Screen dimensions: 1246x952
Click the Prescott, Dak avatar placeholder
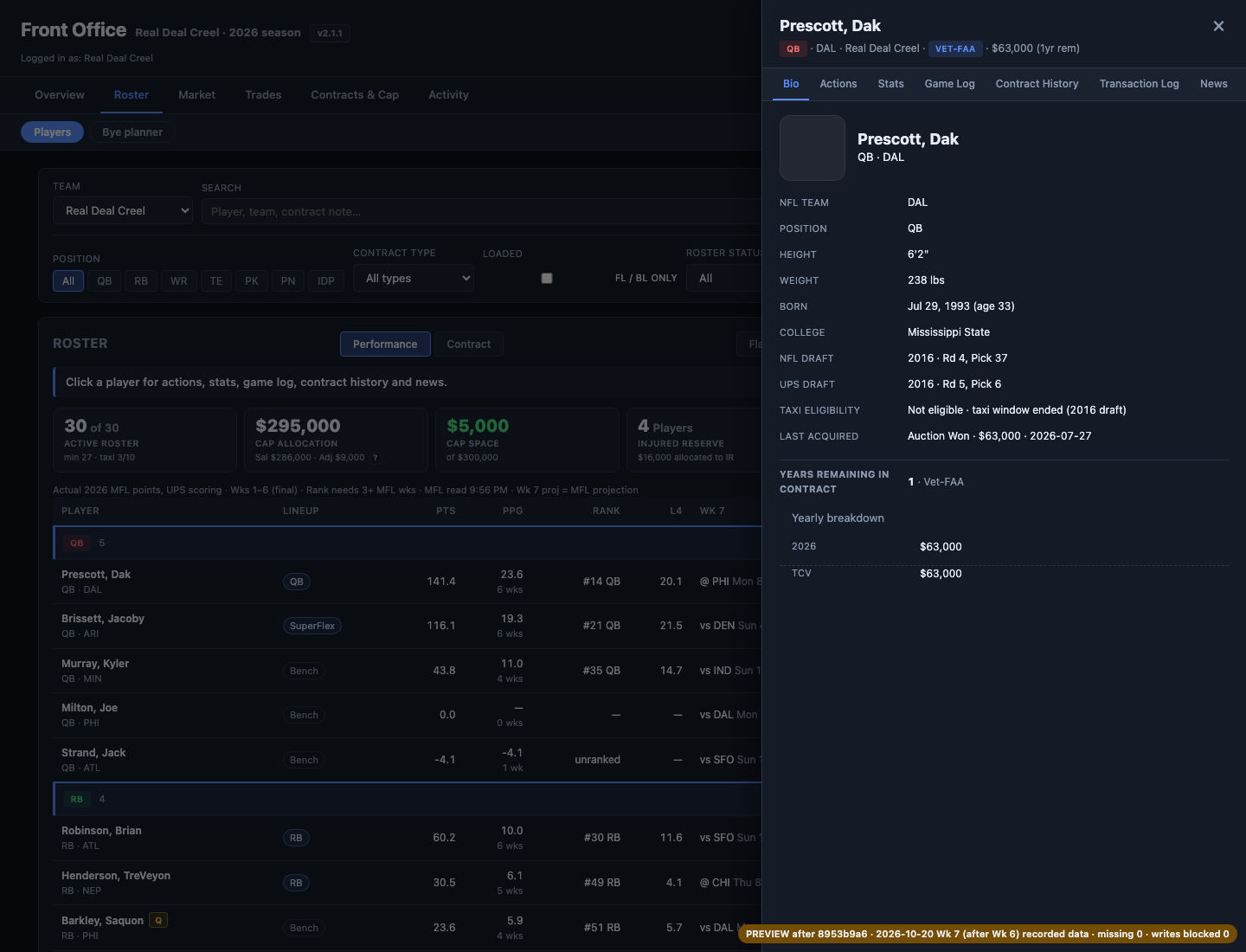(812, 148)
